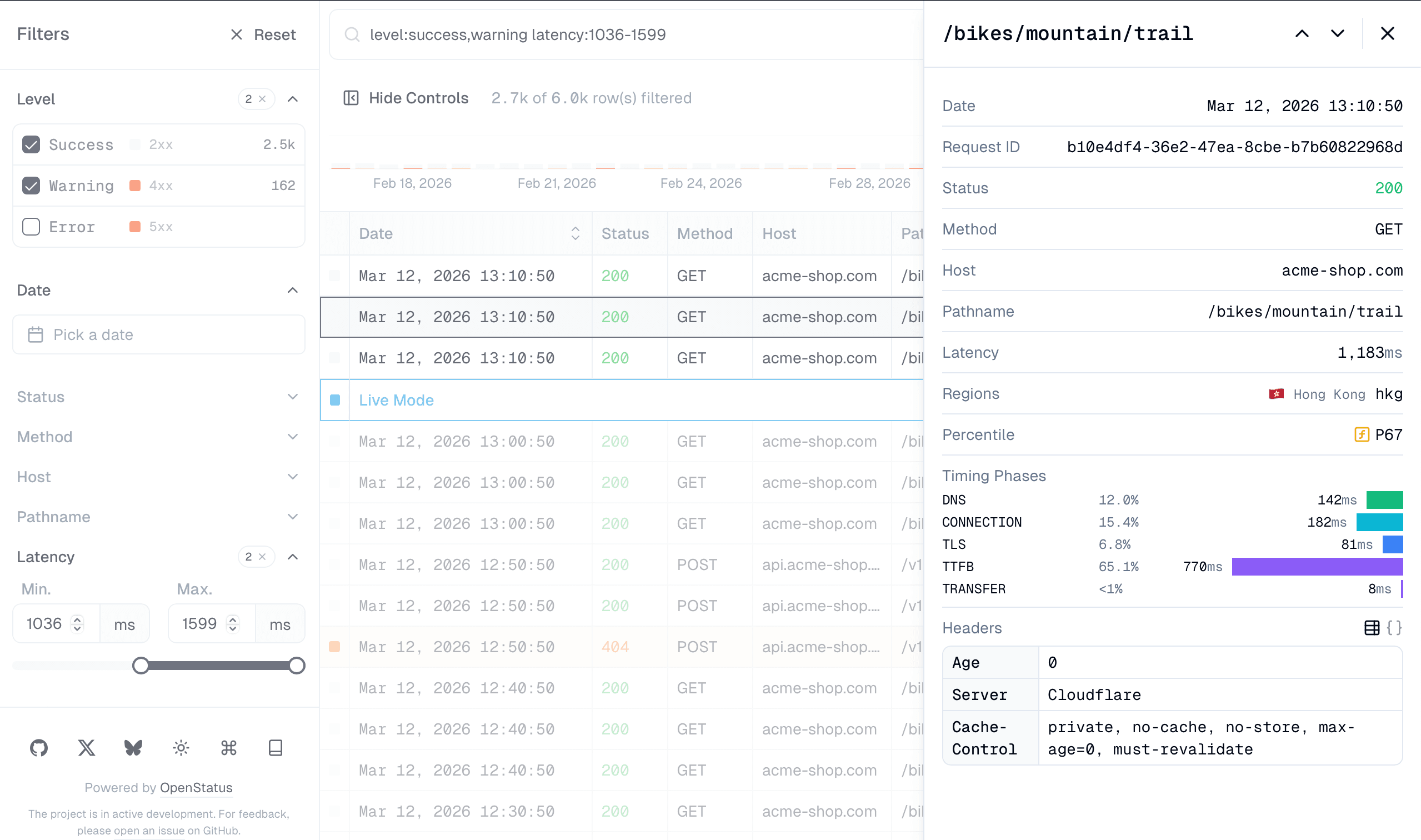This screenshot has width=1421, height=840.
Task: Open the docs book icon
Action: [276, 748]
